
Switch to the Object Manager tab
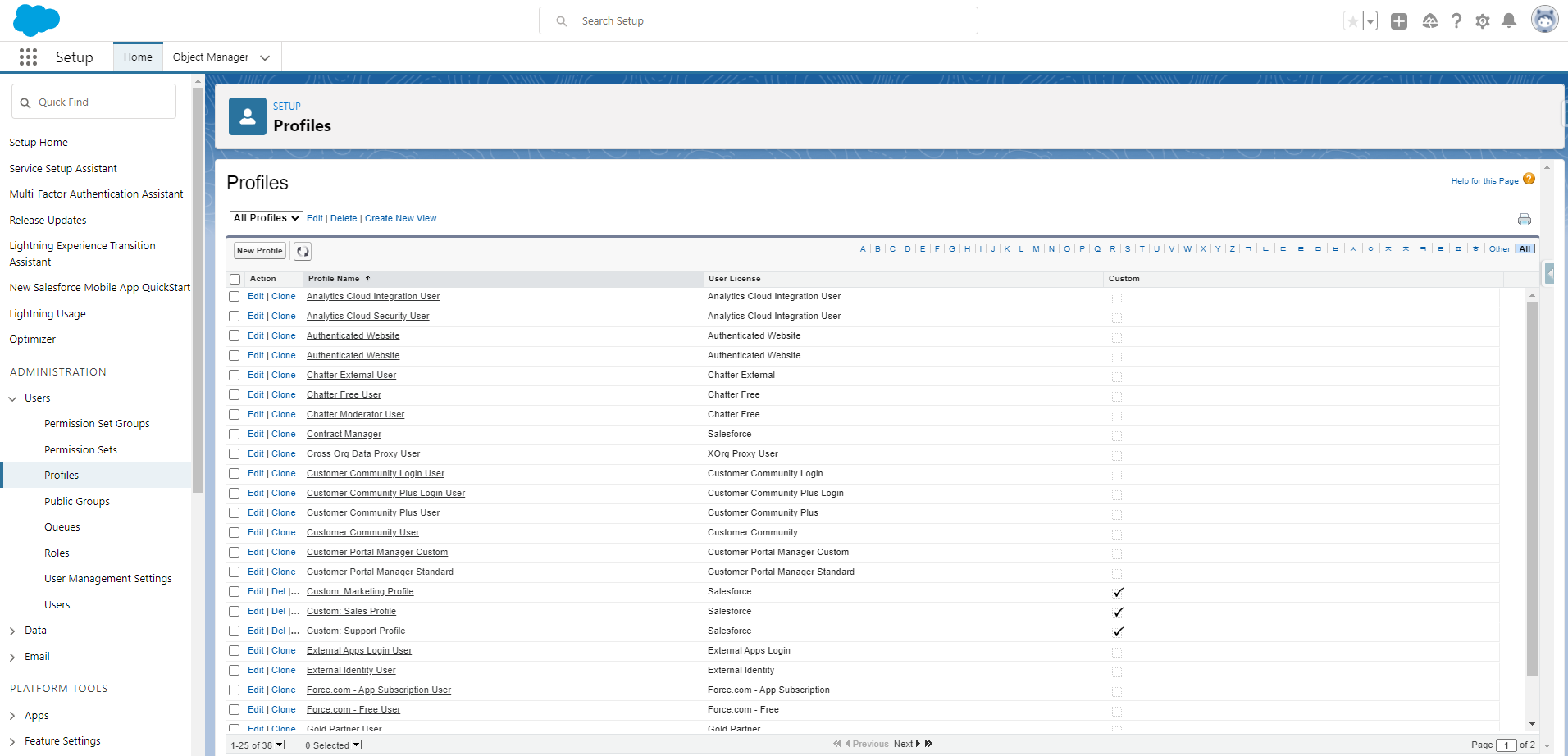pyautogui.click(x=211, y=57)
